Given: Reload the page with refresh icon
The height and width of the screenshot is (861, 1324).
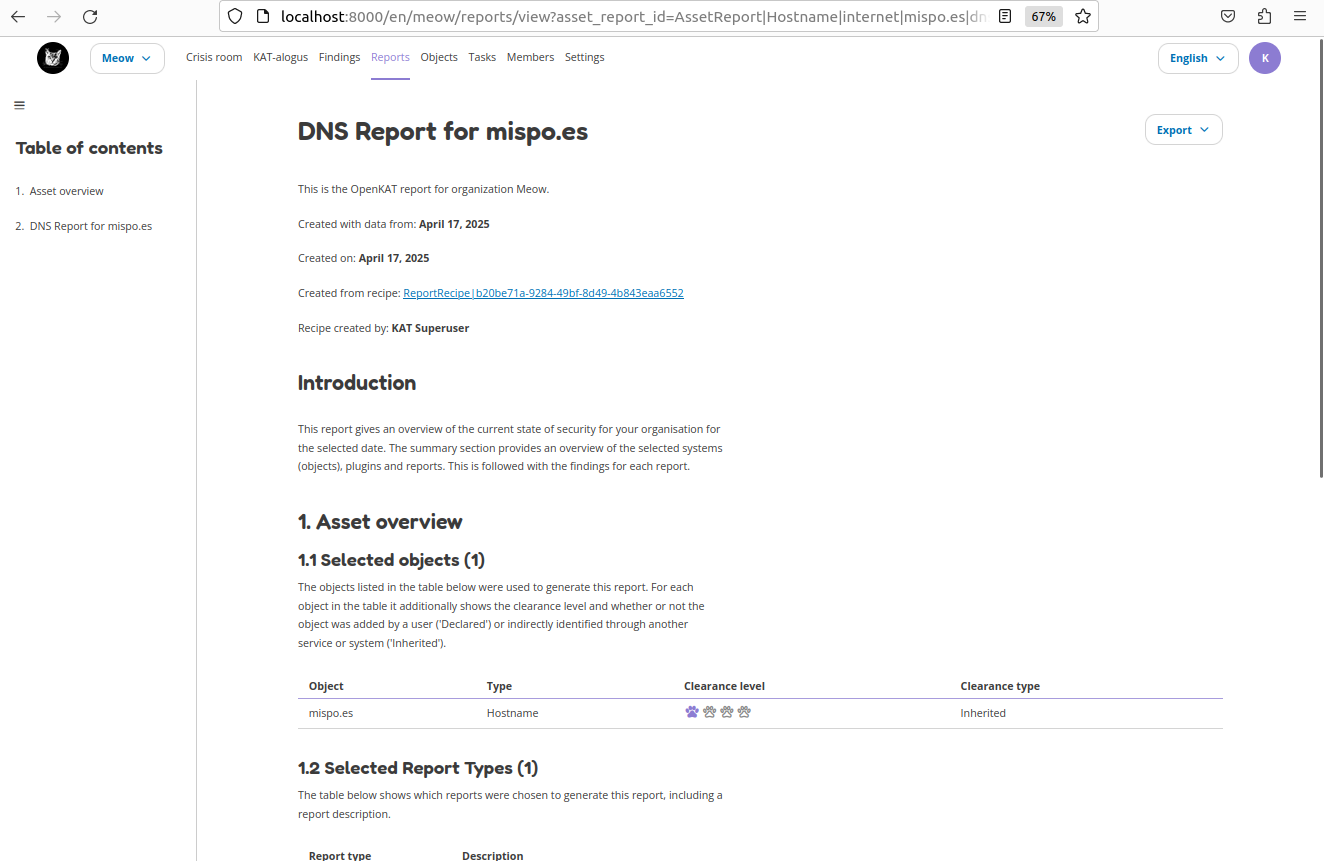Looking at the screenshot, I should point(90,16).
